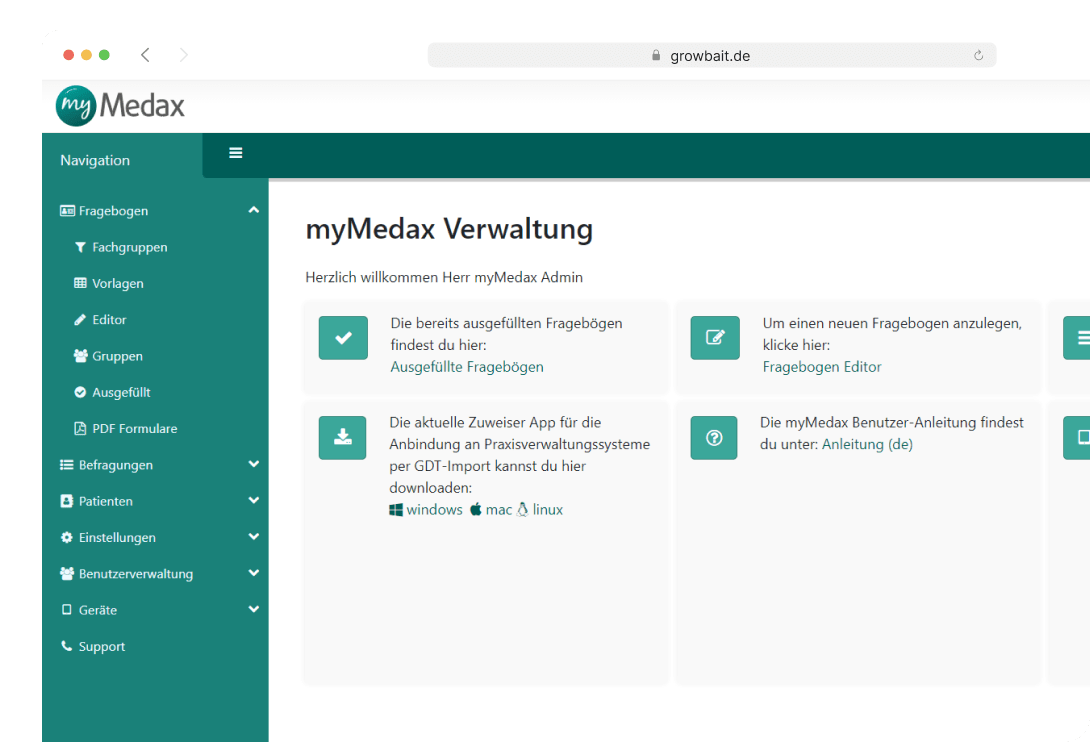Open Fachgruppen in the sidebar

[129, 248]
